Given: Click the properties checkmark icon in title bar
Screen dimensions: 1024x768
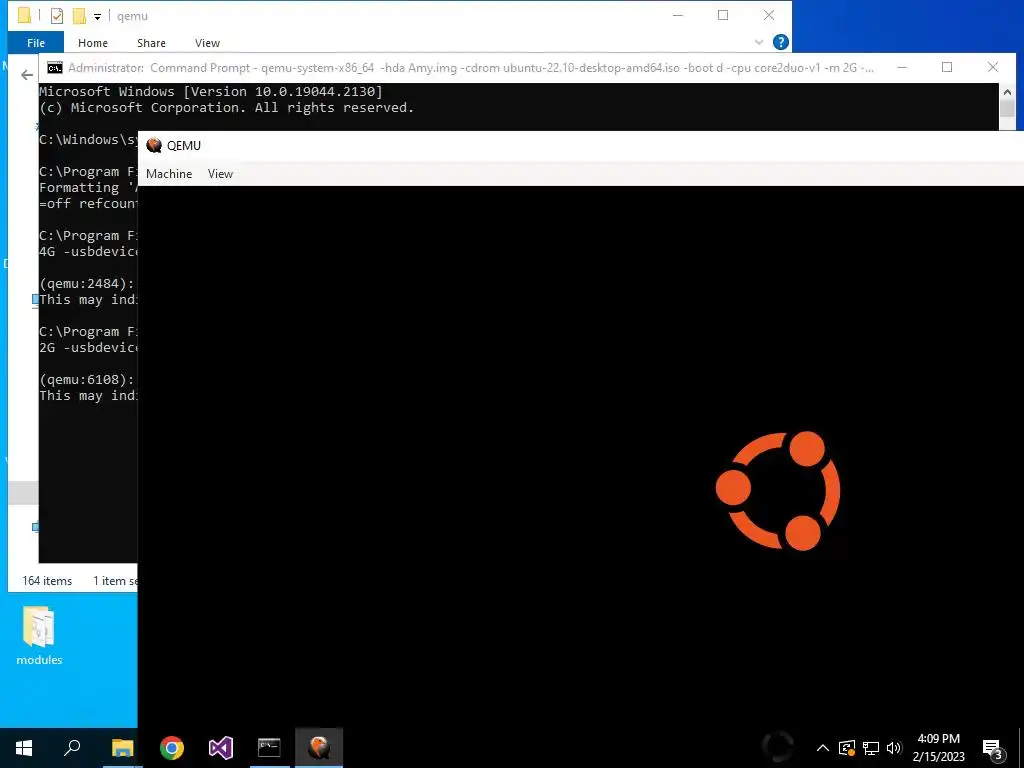Looking at the screenshot, I should [x=57, y=16].
